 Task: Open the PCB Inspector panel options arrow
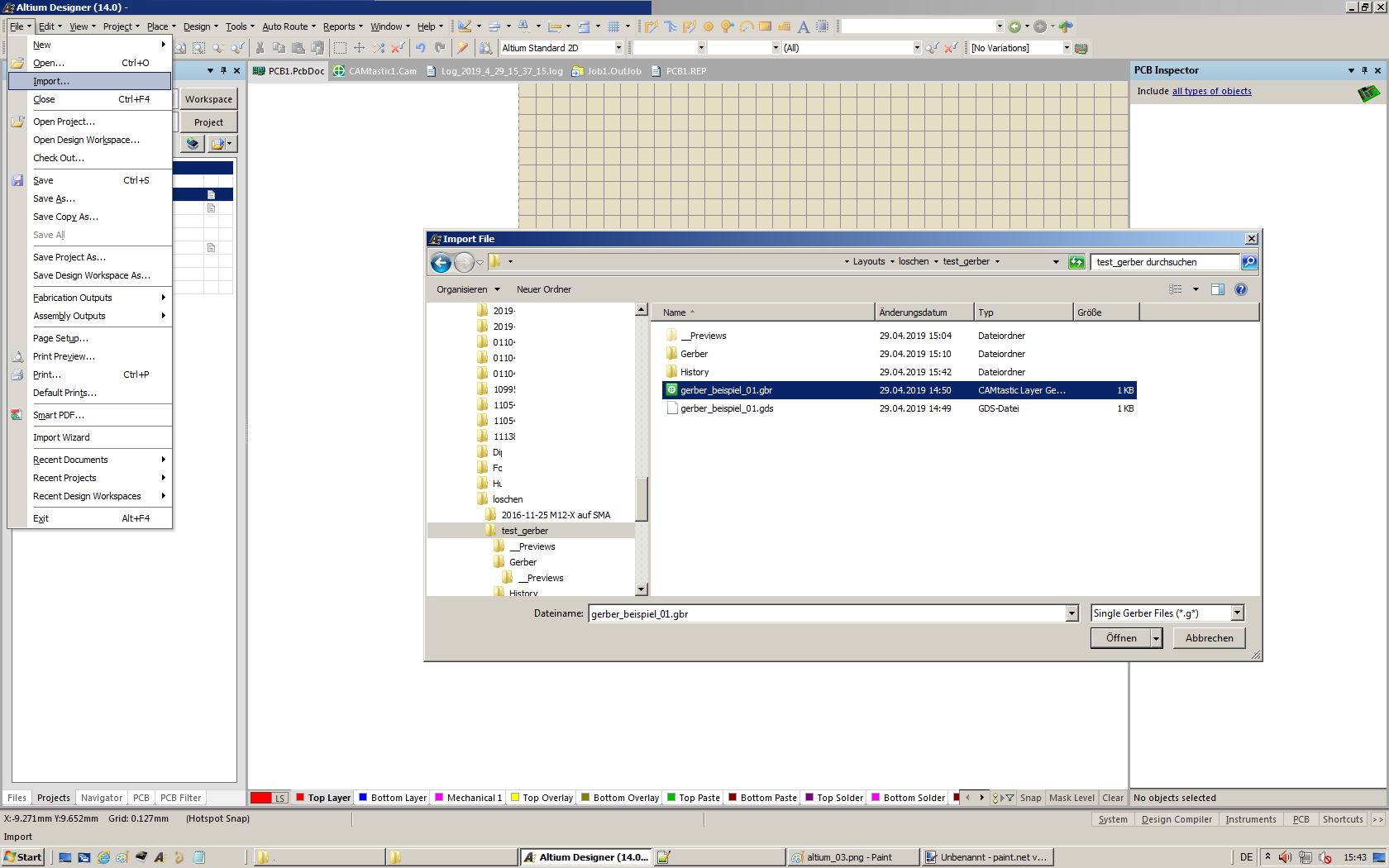point(1351,70)
